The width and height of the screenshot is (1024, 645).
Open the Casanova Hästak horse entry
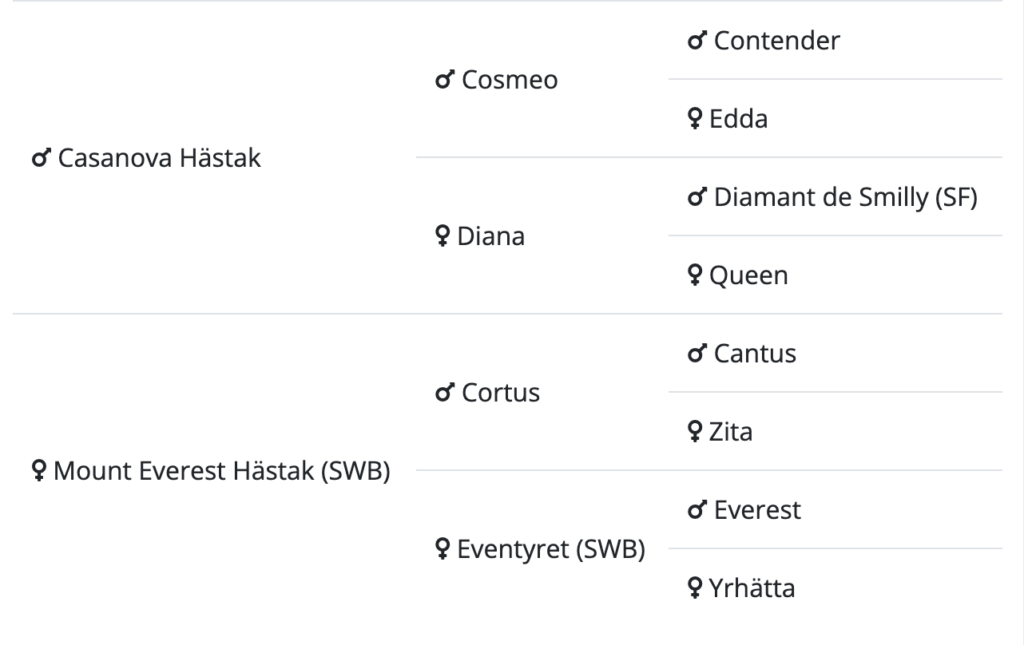[x=159, y=157]
